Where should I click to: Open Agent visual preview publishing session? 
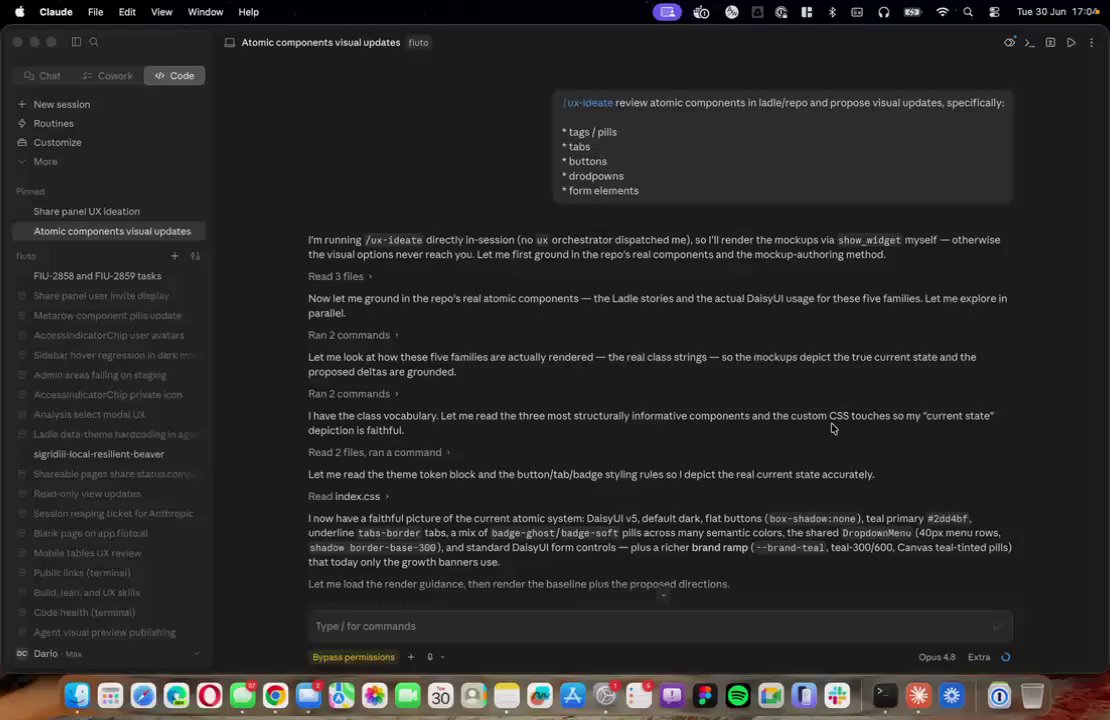[105, 632]
